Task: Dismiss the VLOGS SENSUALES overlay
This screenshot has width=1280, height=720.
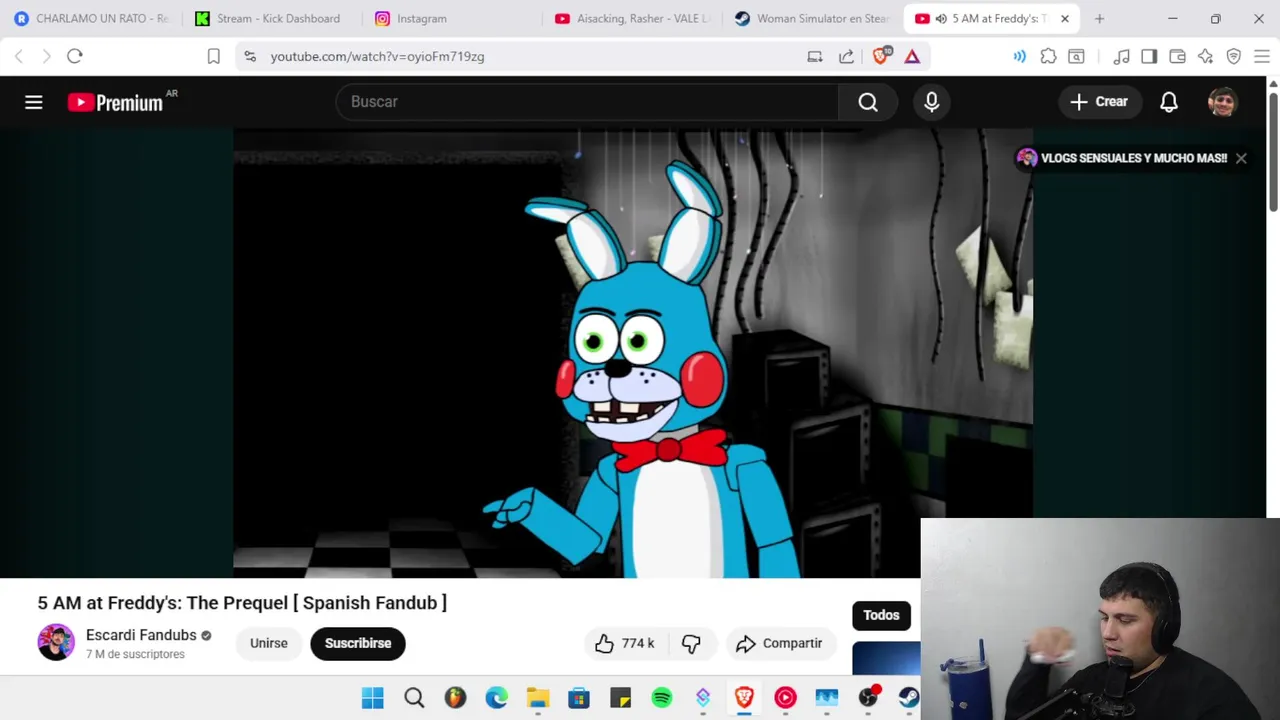Action: point(1240,158)
